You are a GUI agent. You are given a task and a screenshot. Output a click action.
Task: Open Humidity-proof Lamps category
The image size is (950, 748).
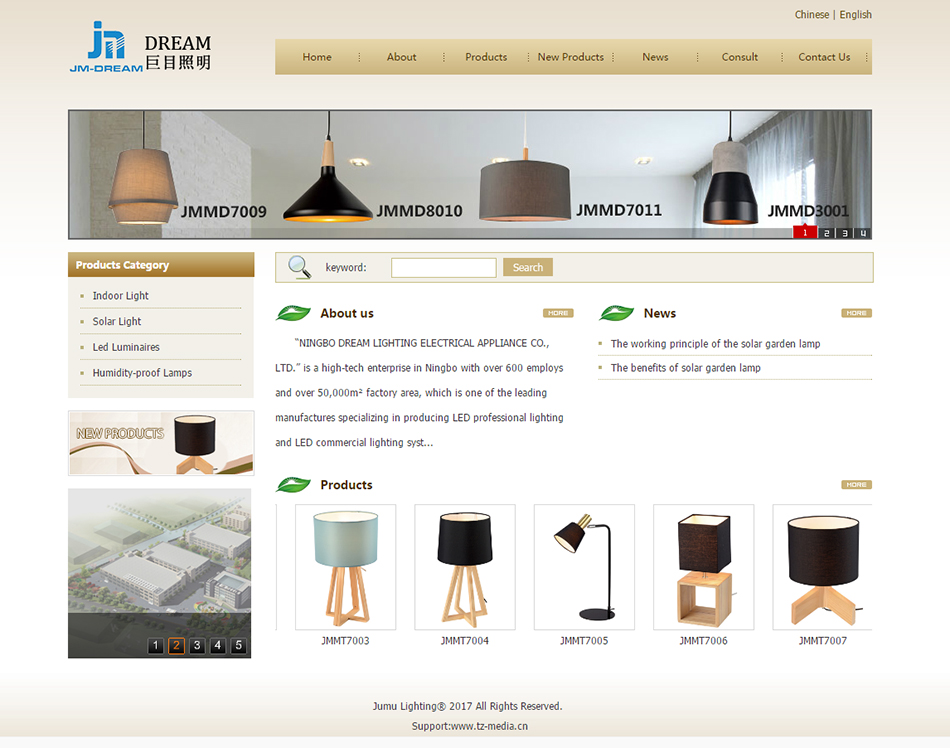tap(142, 373)
